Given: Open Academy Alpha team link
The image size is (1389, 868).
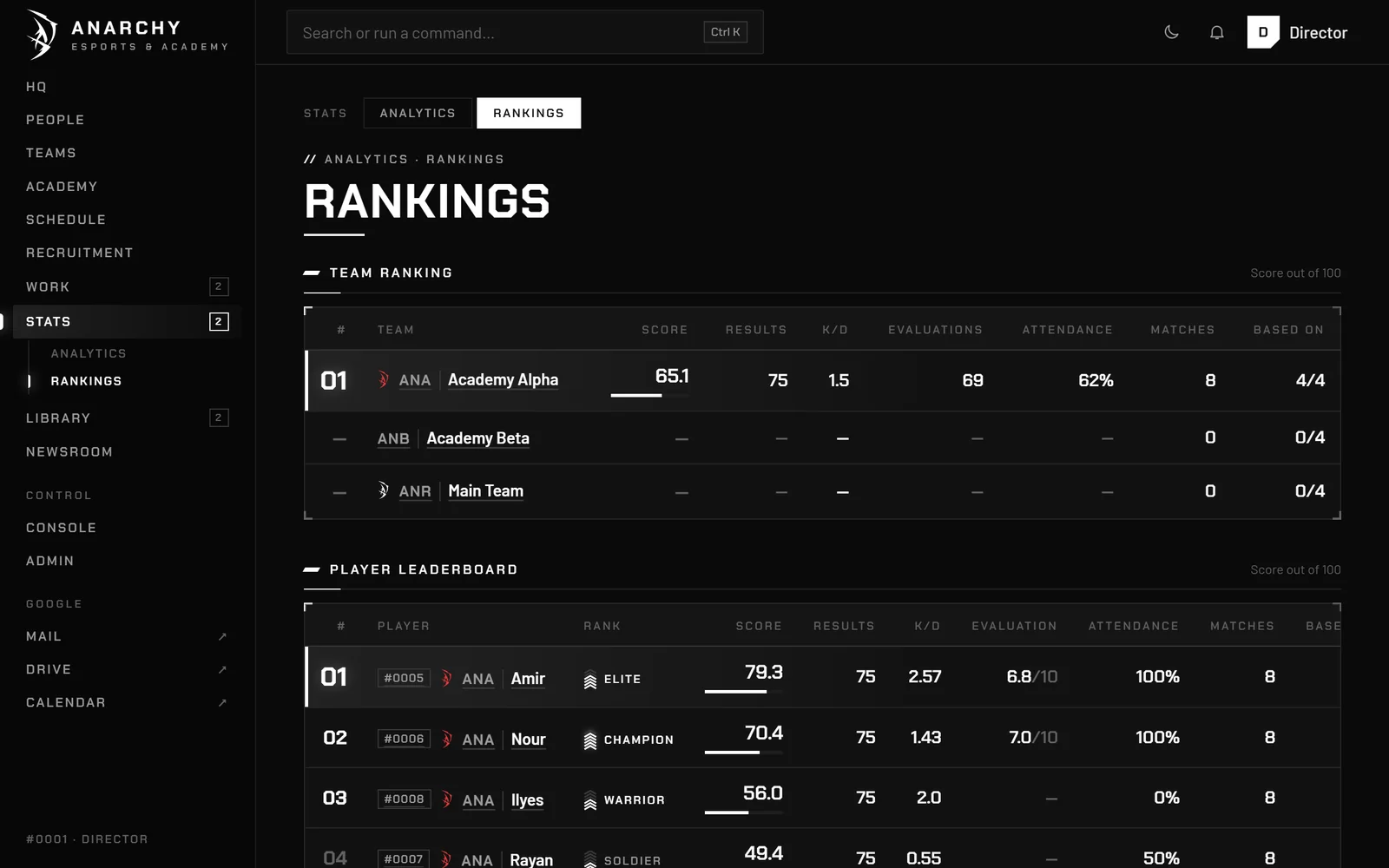Looking at the screenshot, I should coord(503,379).
